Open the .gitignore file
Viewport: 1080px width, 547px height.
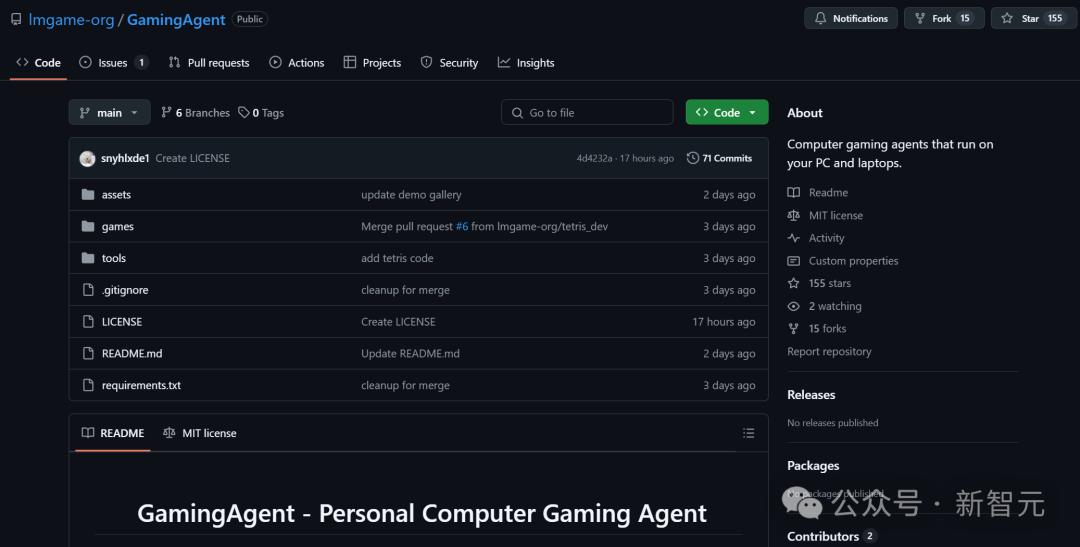click(x=125, y=290)
